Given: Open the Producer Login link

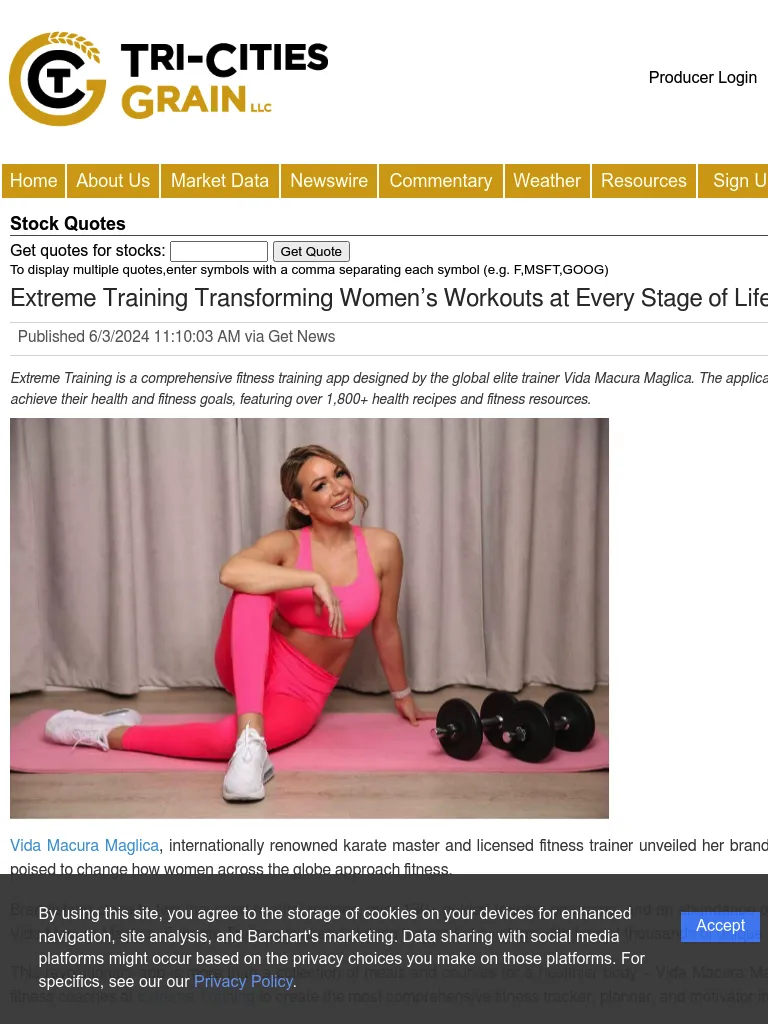Looking at the screenshot, I should pos(702,77).
